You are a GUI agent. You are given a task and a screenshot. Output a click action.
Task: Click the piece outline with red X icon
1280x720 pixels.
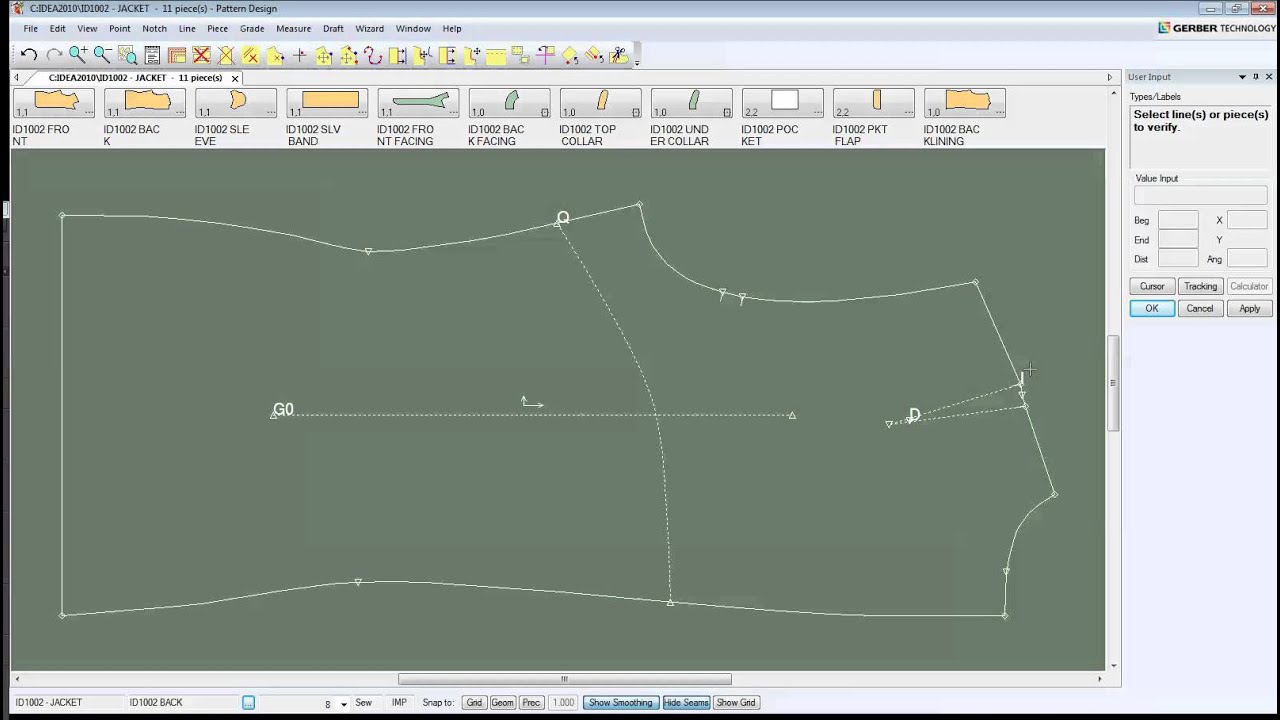pyautogui.click(x=226, y=55)
